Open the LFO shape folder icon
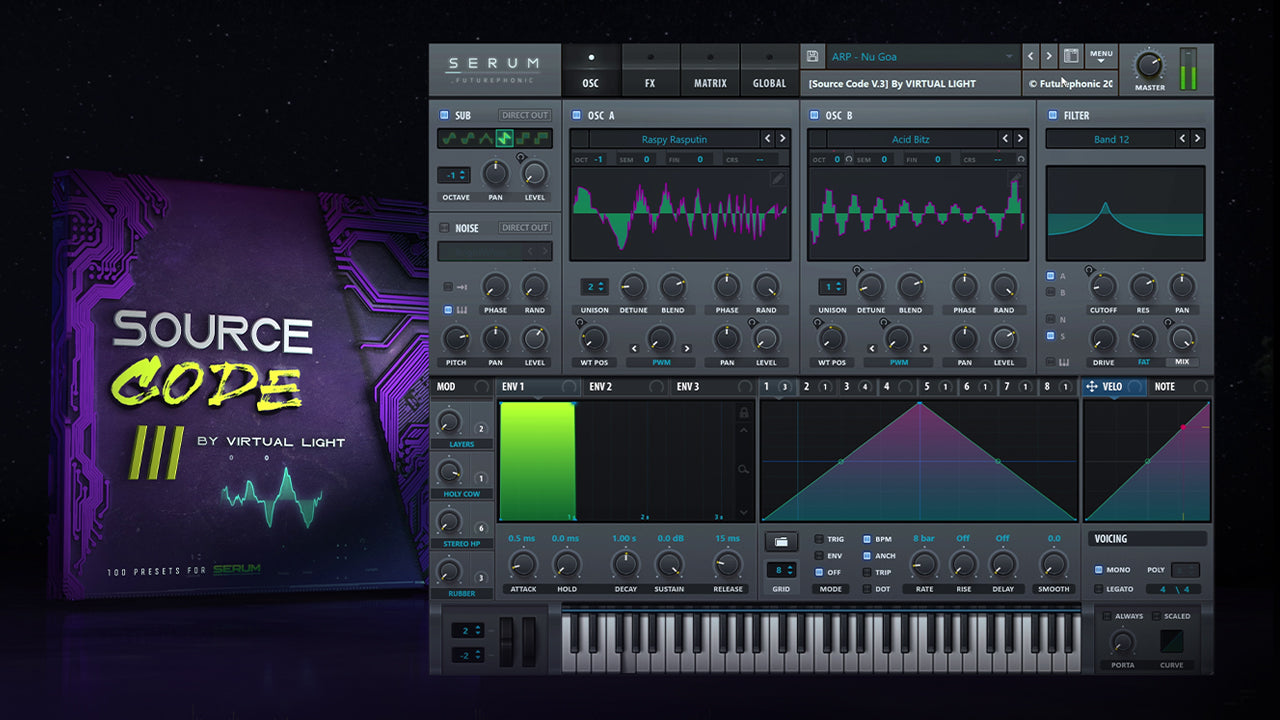 (780, 541)
